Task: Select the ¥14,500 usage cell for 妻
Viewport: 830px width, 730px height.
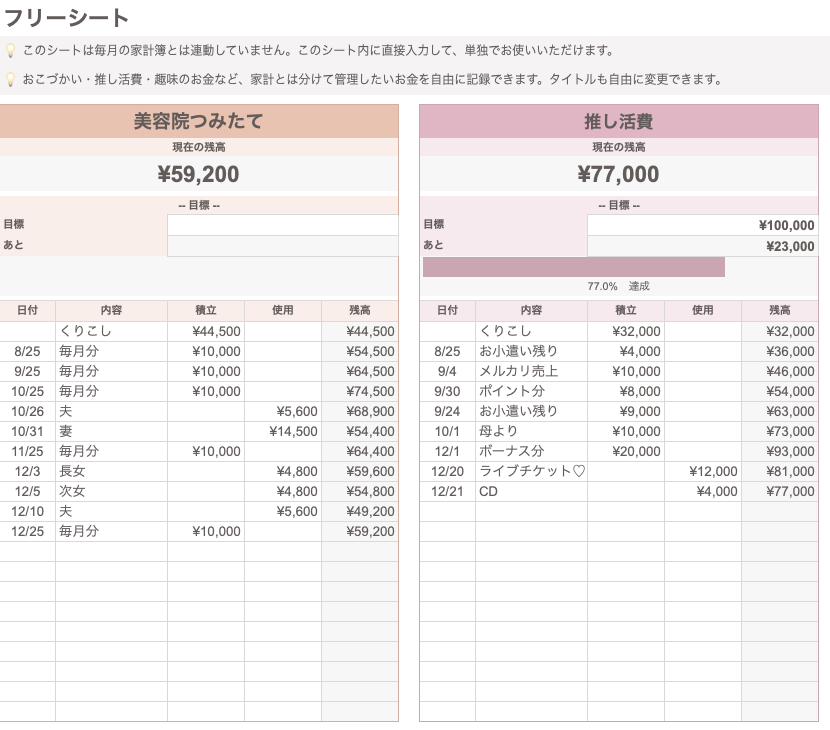Action: click(x=283, y=431)
